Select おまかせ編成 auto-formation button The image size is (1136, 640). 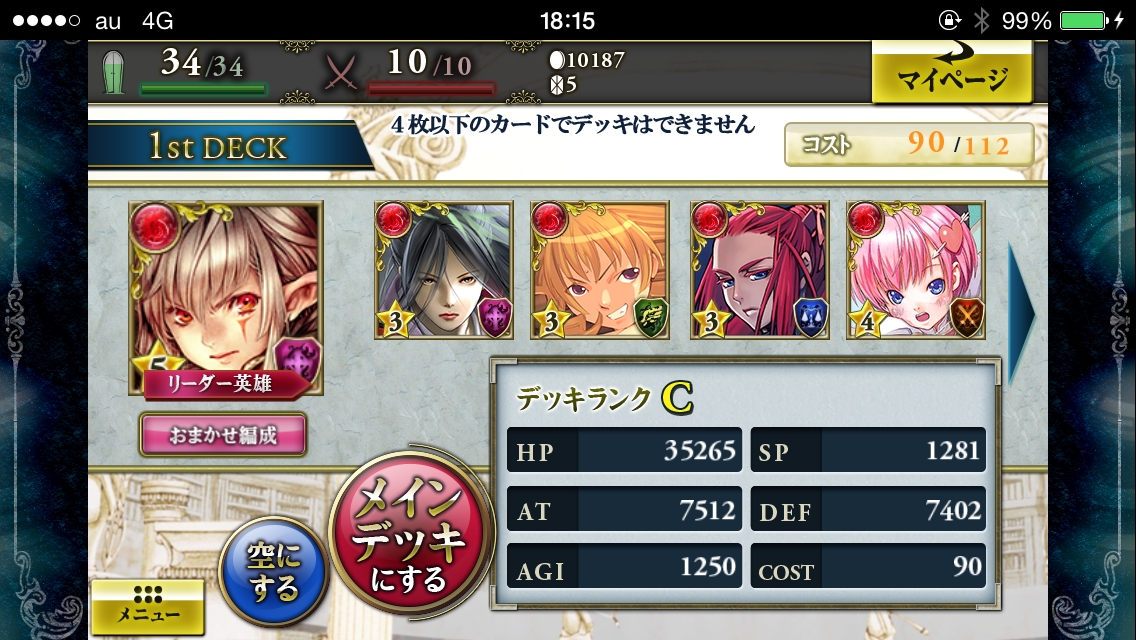pyautogui.click(x=223, y=435)
